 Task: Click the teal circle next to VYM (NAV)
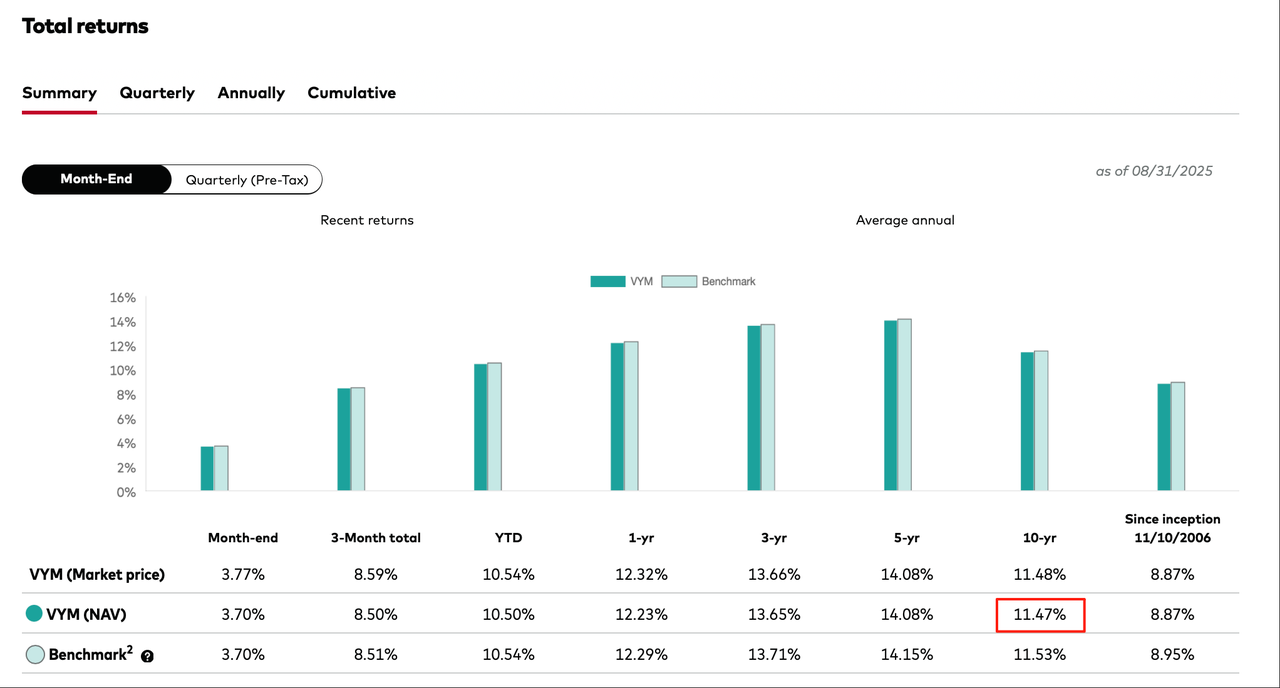coord(35,614)
